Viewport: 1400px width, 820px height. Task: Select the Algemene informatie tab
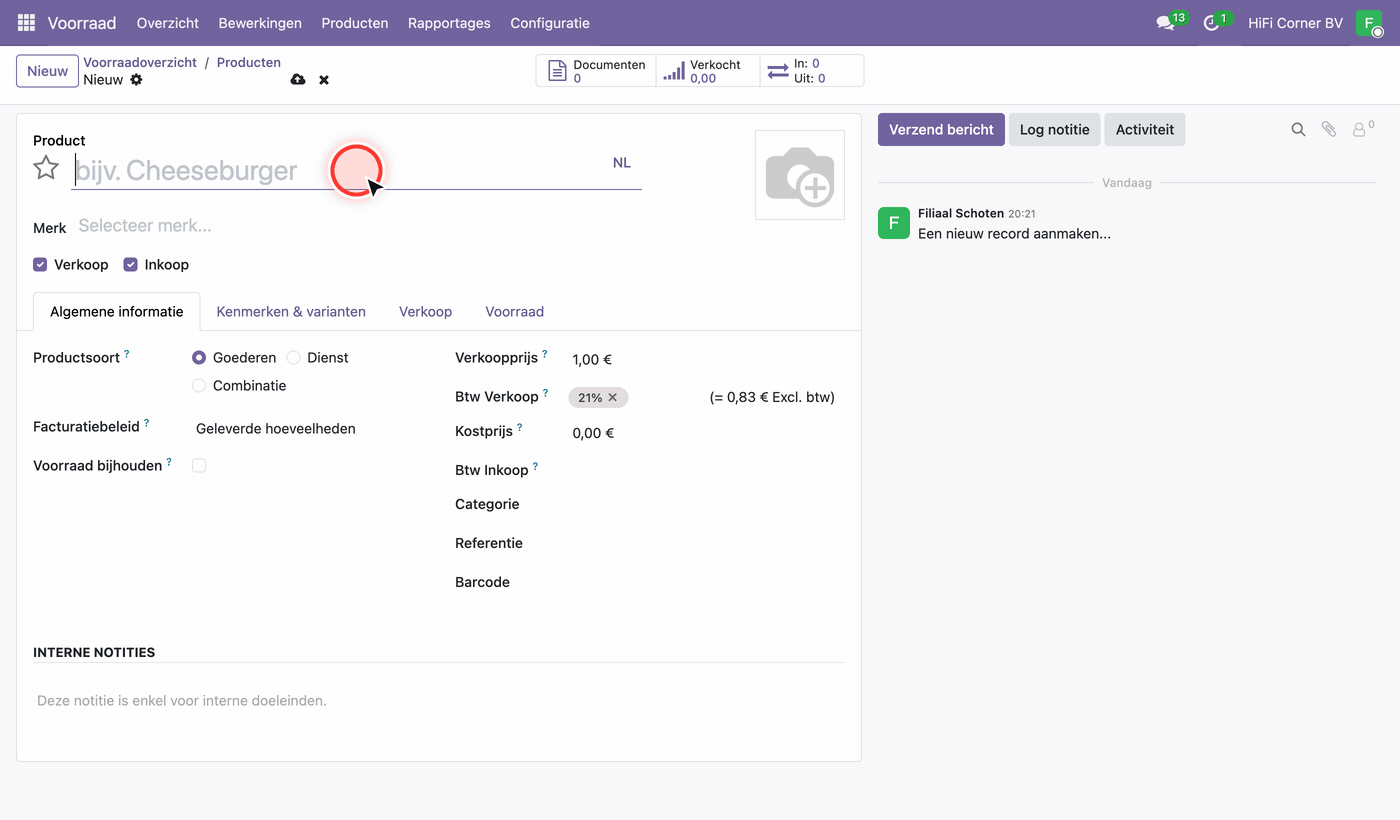[117, 312]
